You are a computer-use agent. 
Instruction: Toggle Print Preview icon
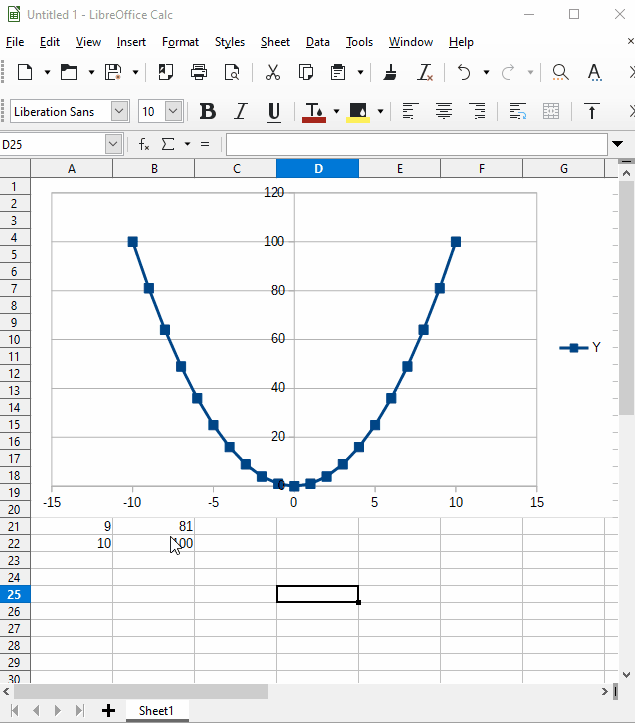pos(232,72)
